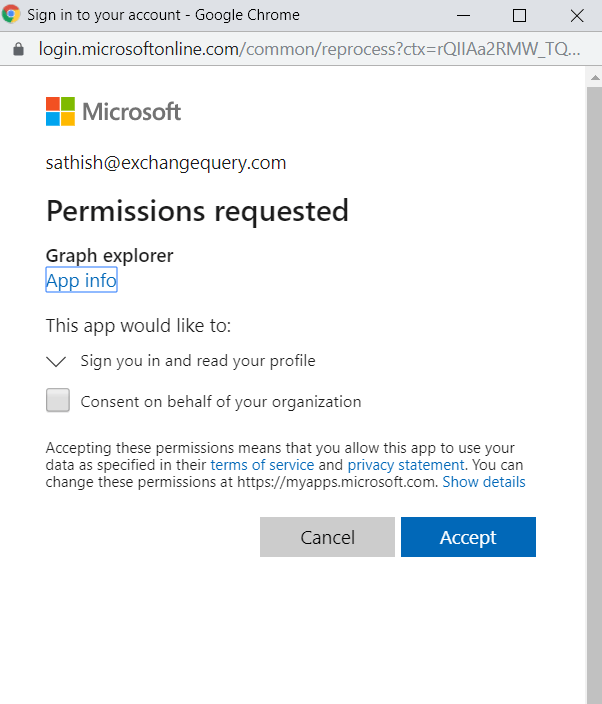The image size is (602, 704).
Task: Click the 'Consent on behalf of your organization' label
Action: (221, 402)
